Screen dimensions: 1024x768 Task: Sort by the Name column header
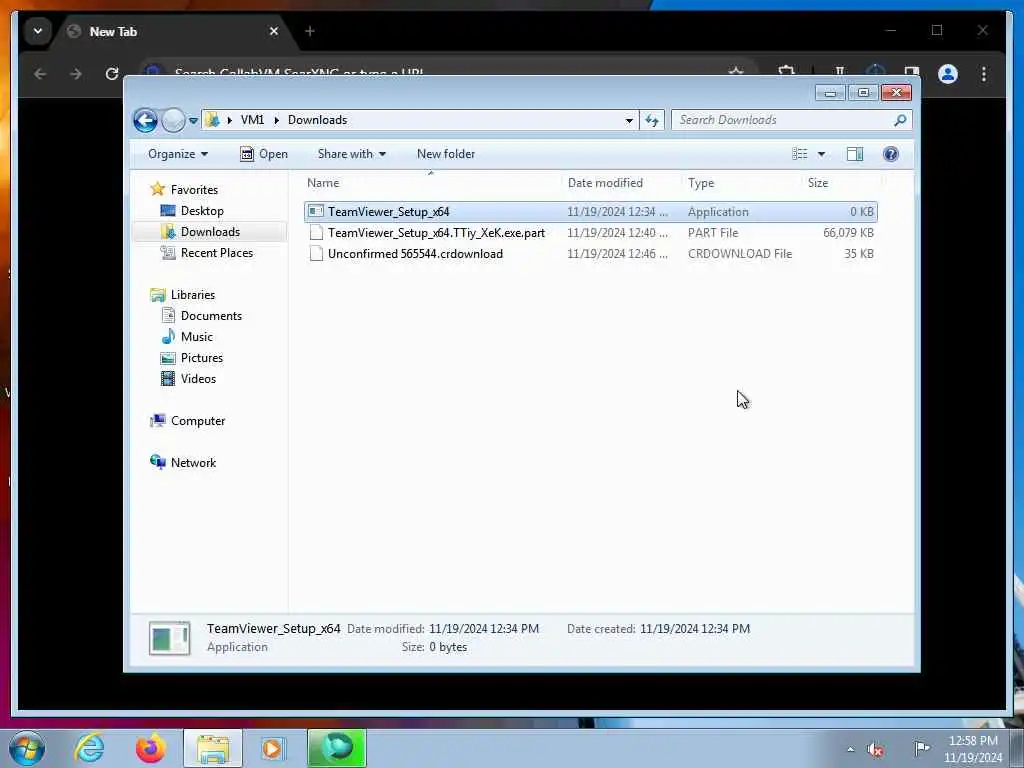point(431,184)
